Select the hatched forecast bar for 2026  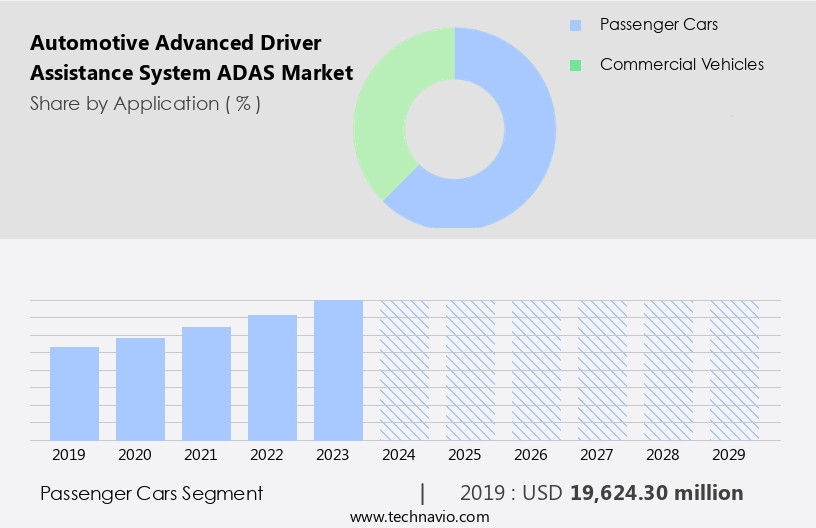(x=536, y=370)
